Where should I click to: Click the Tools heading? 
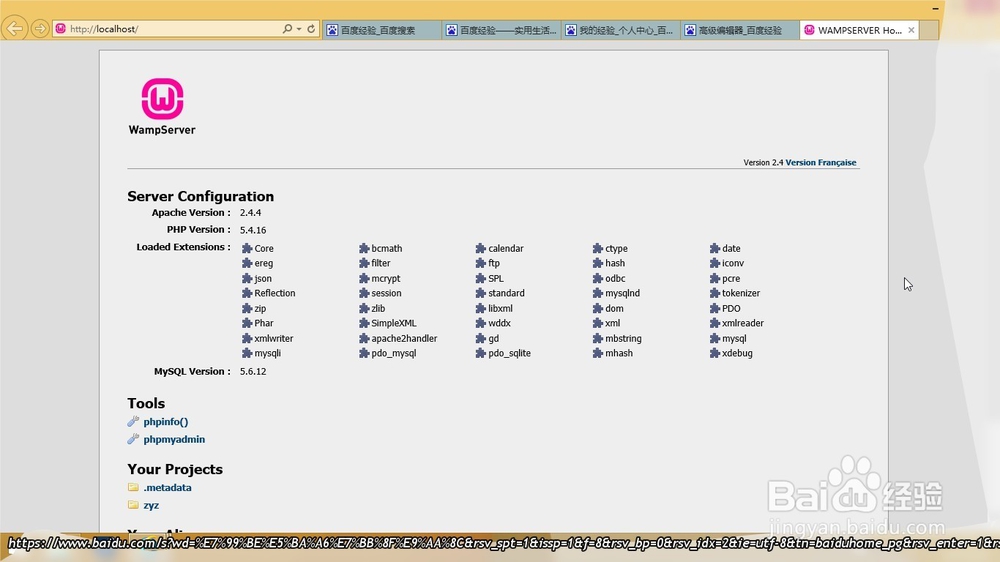coord(146,404)
